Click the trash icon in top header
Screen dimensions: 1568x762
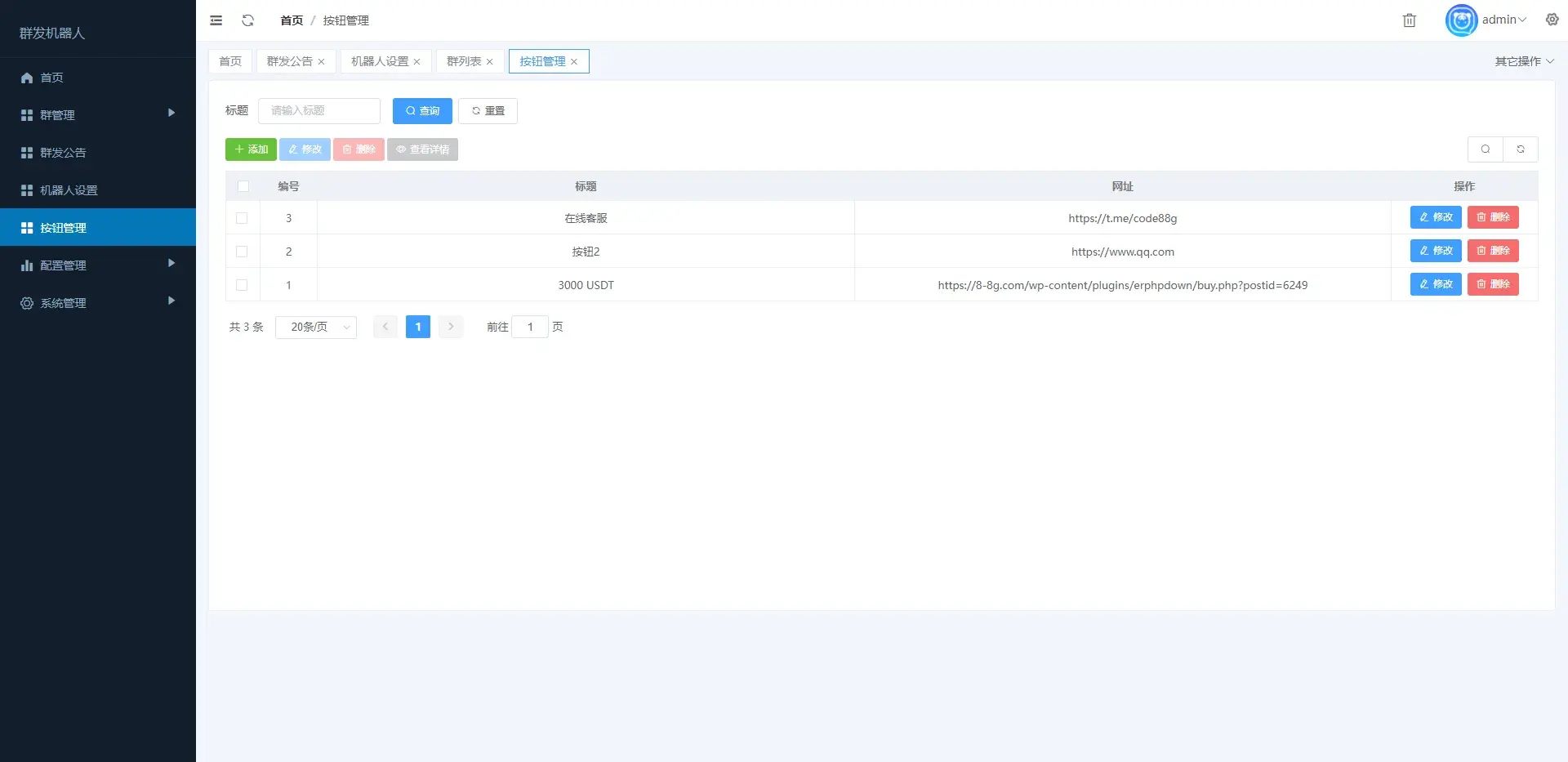click(1410, 20)
